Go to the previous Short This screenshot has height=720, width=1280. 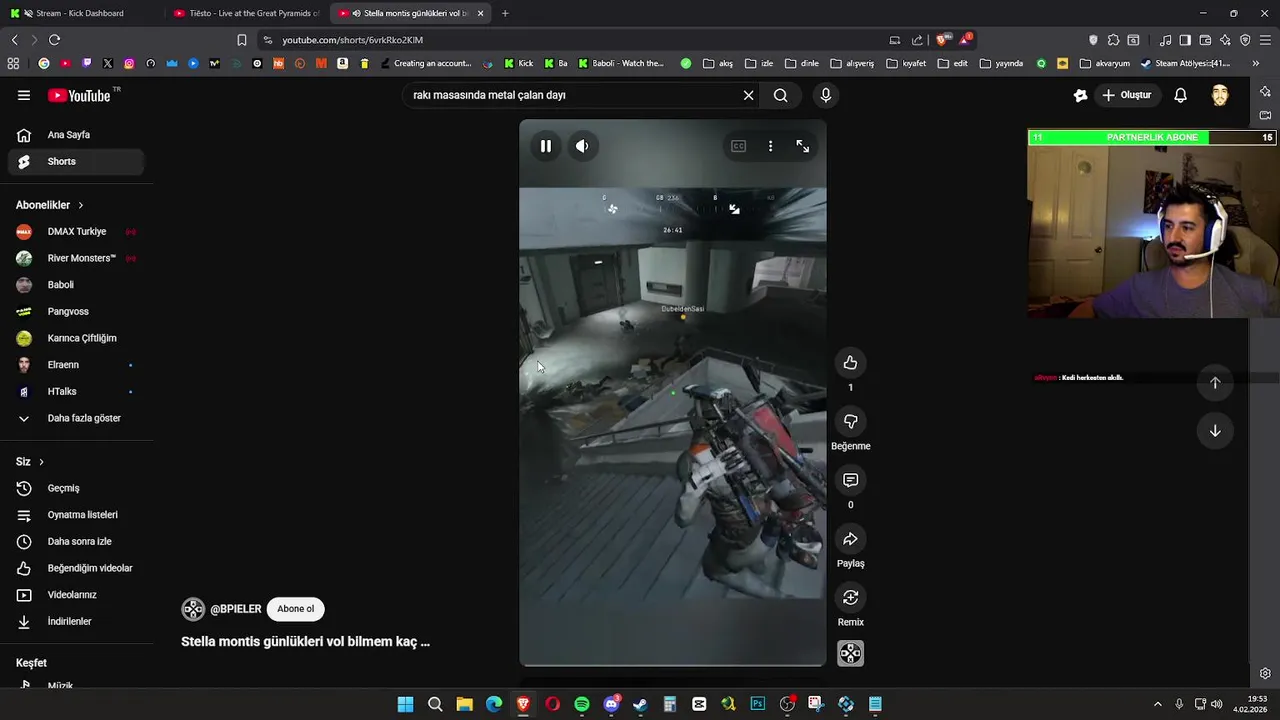coord(1215,383)
